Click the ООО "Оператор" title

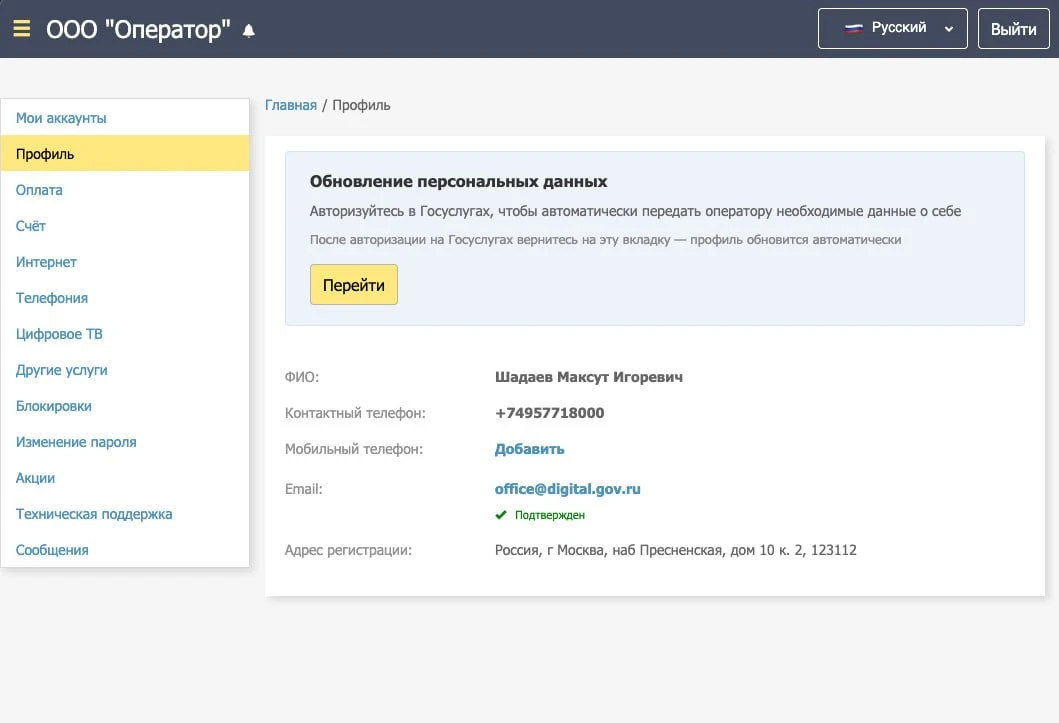138,30
